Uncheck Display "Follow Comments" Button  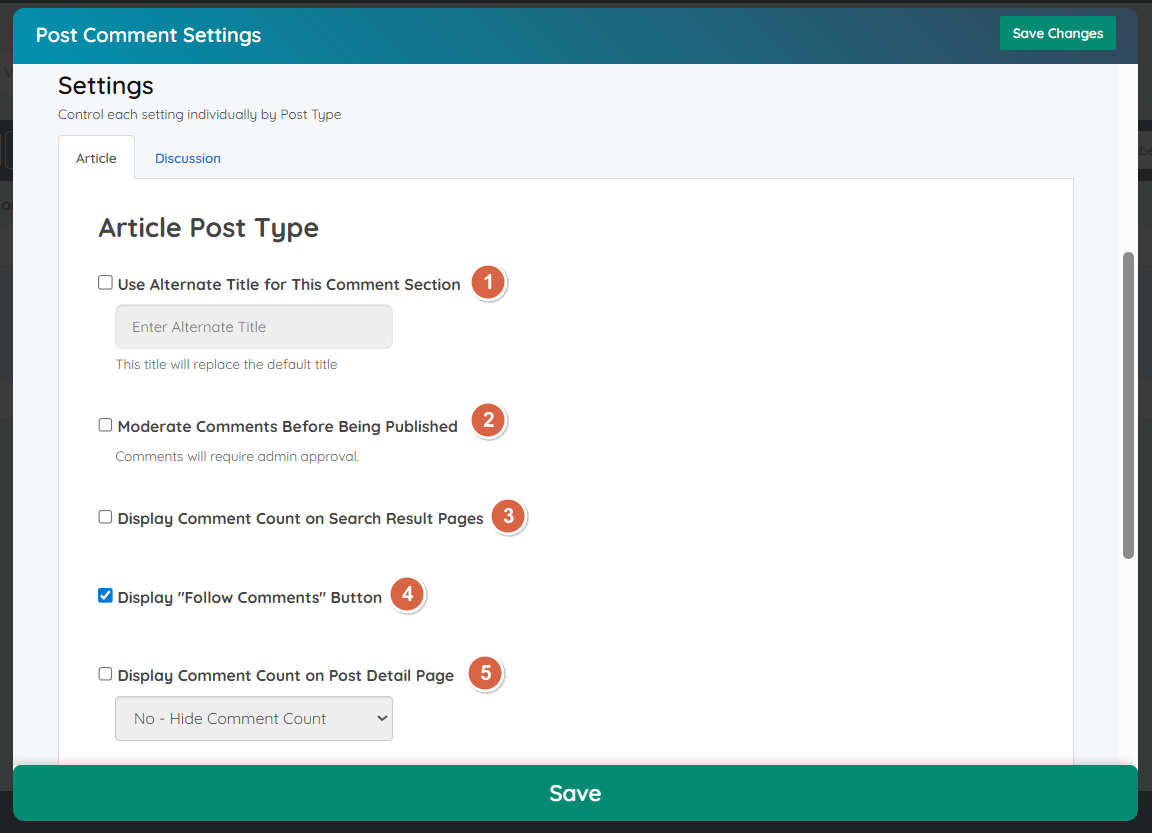[x=105, y=596]
